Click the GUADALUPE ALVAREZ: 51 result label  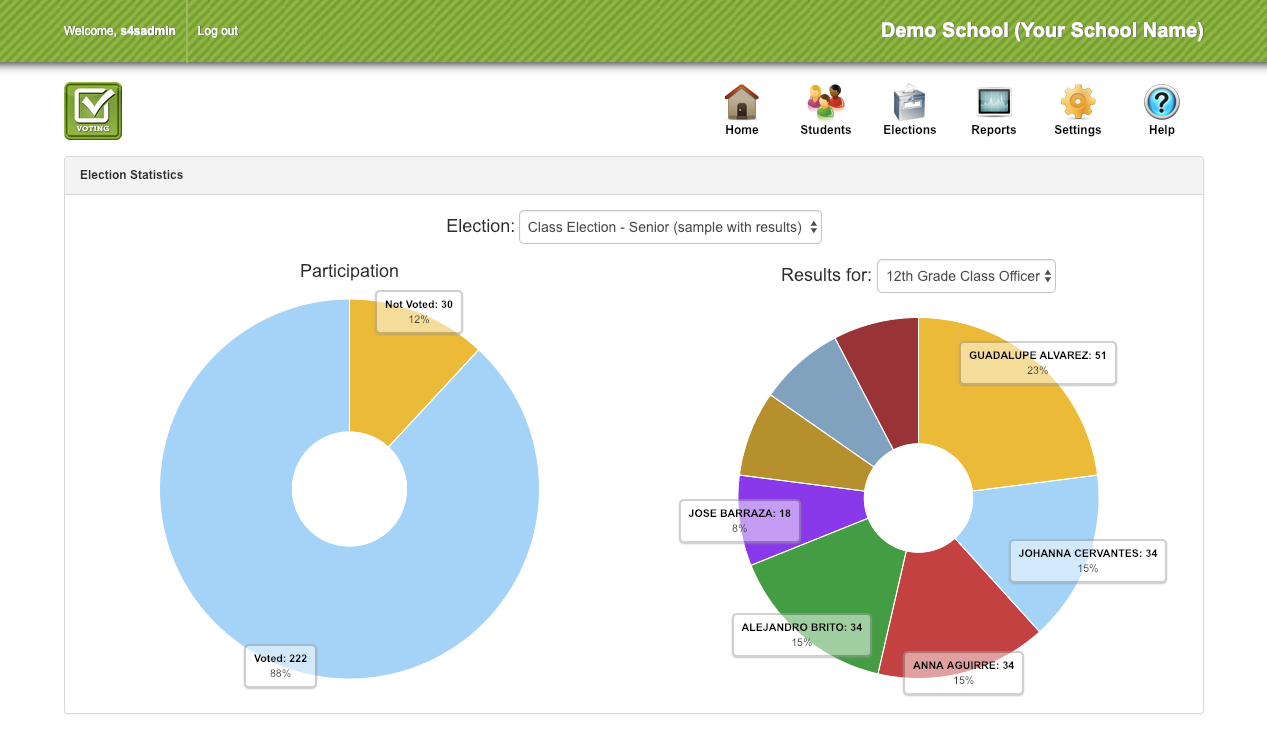coord(1037,362)
